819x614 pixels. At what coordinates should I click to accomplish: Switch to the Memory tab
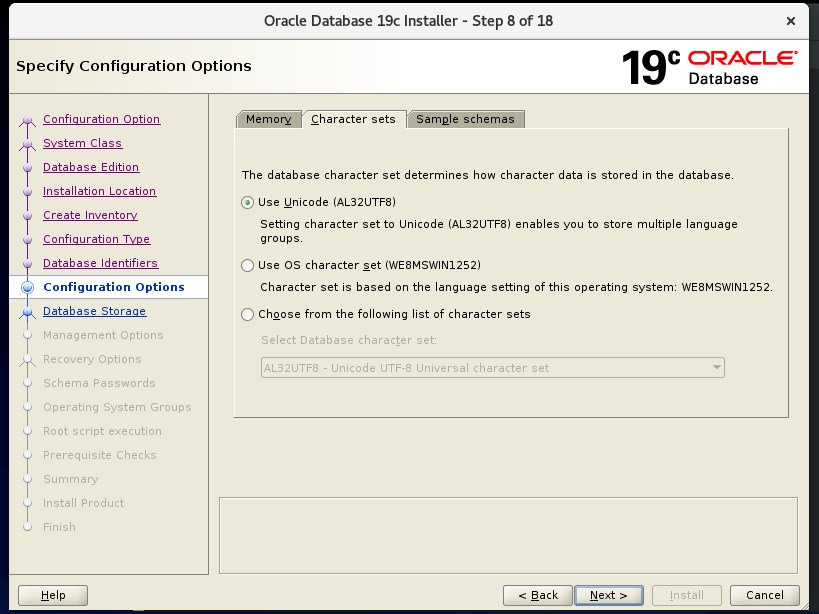[x=268, y=119]
